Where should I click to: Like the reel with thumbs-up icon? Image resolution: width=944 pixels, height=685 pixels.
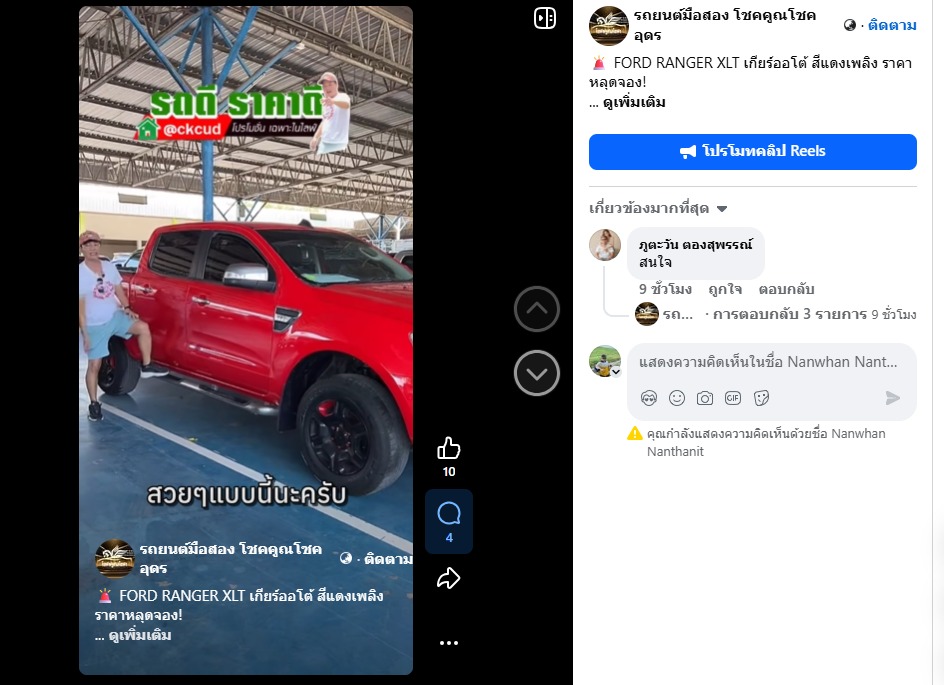pyautogui.click(x=449, y=448)
